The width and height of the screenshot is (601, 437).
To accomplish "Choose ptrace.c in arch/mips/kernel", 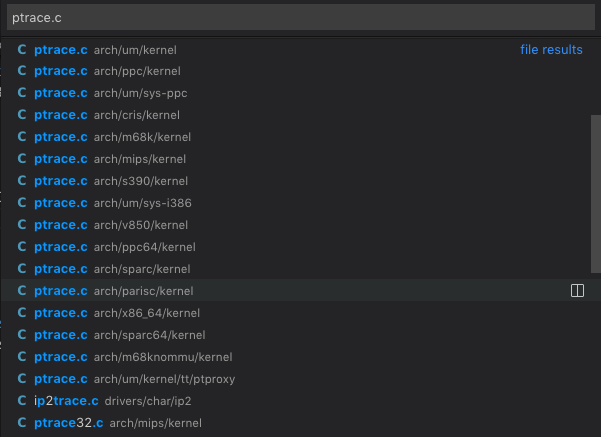I will 300,159.
